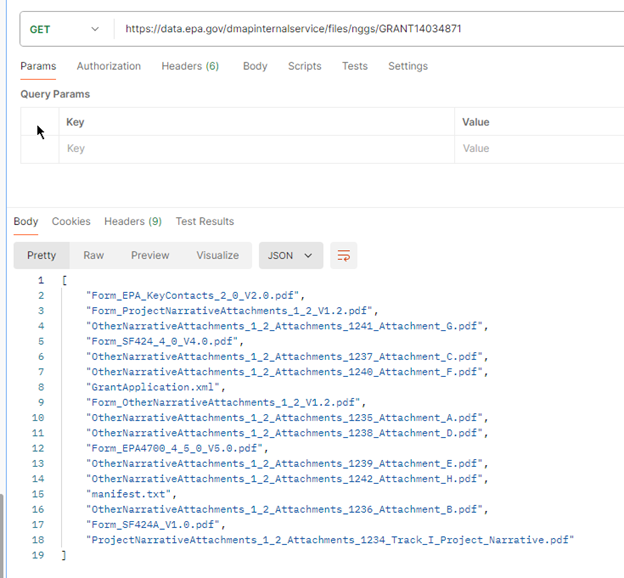Click "Form_EPA_KeyContacts_2_0_V2.0.pdf" in response
Viewport: 624px width, 578px height.
193,296
